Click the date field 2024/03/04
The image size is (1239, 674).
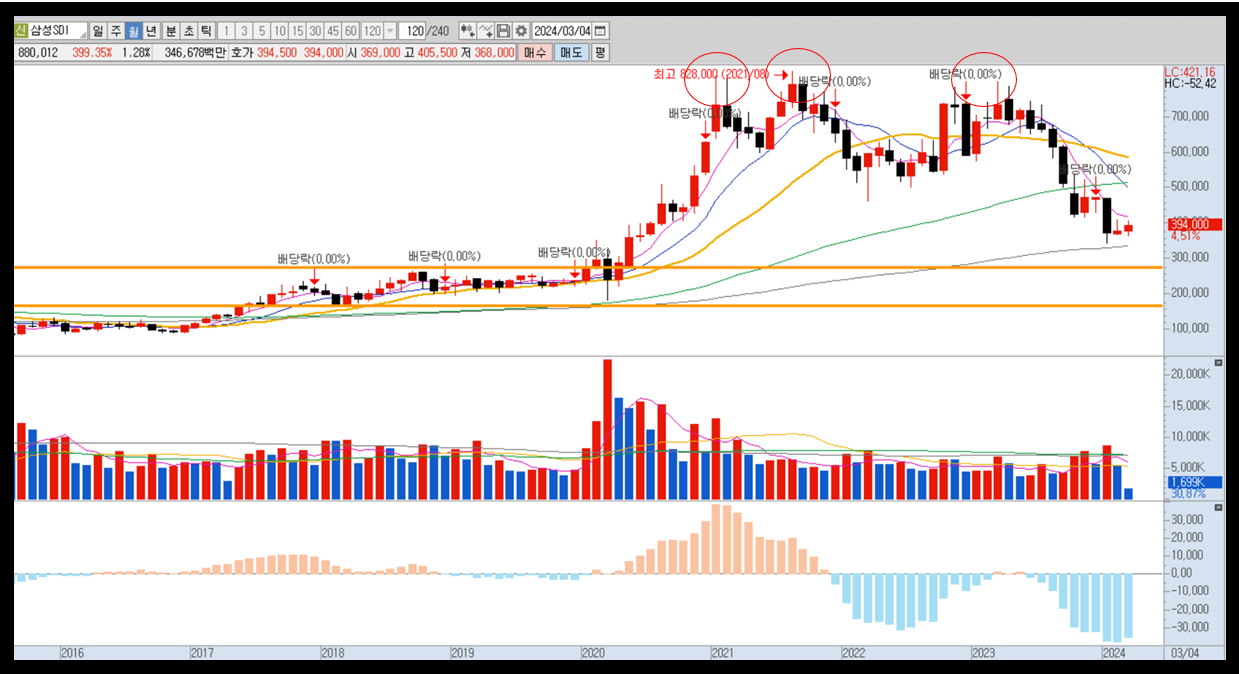pyautogui.click(x=561, y=31)
